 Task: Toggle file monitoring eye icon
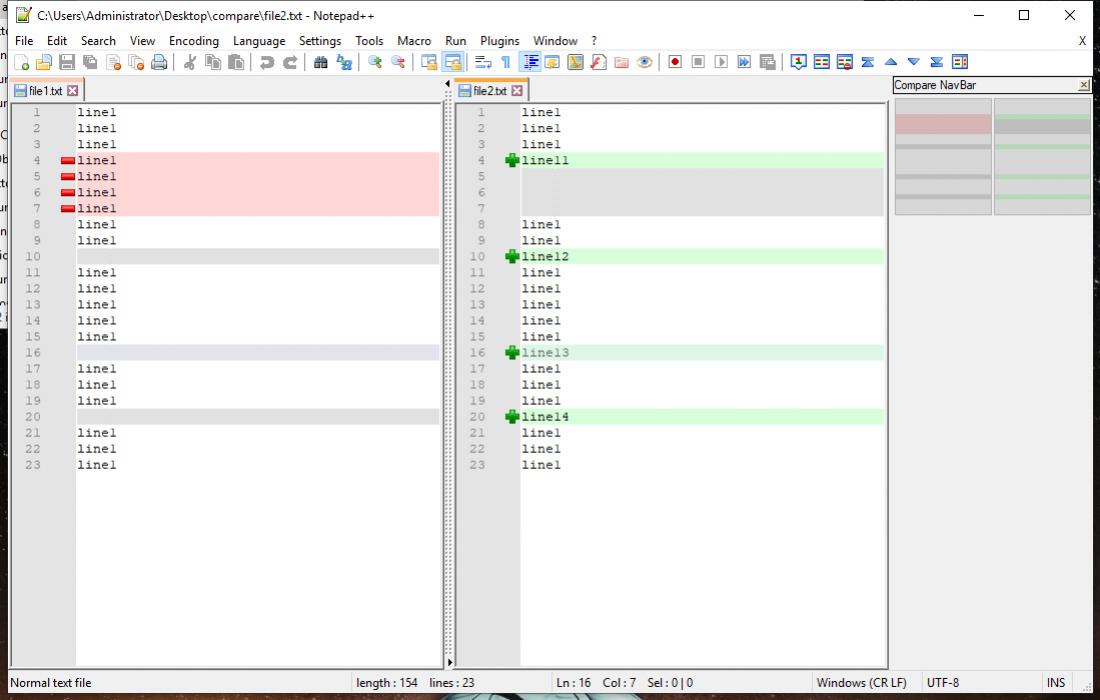click(644, 62)
